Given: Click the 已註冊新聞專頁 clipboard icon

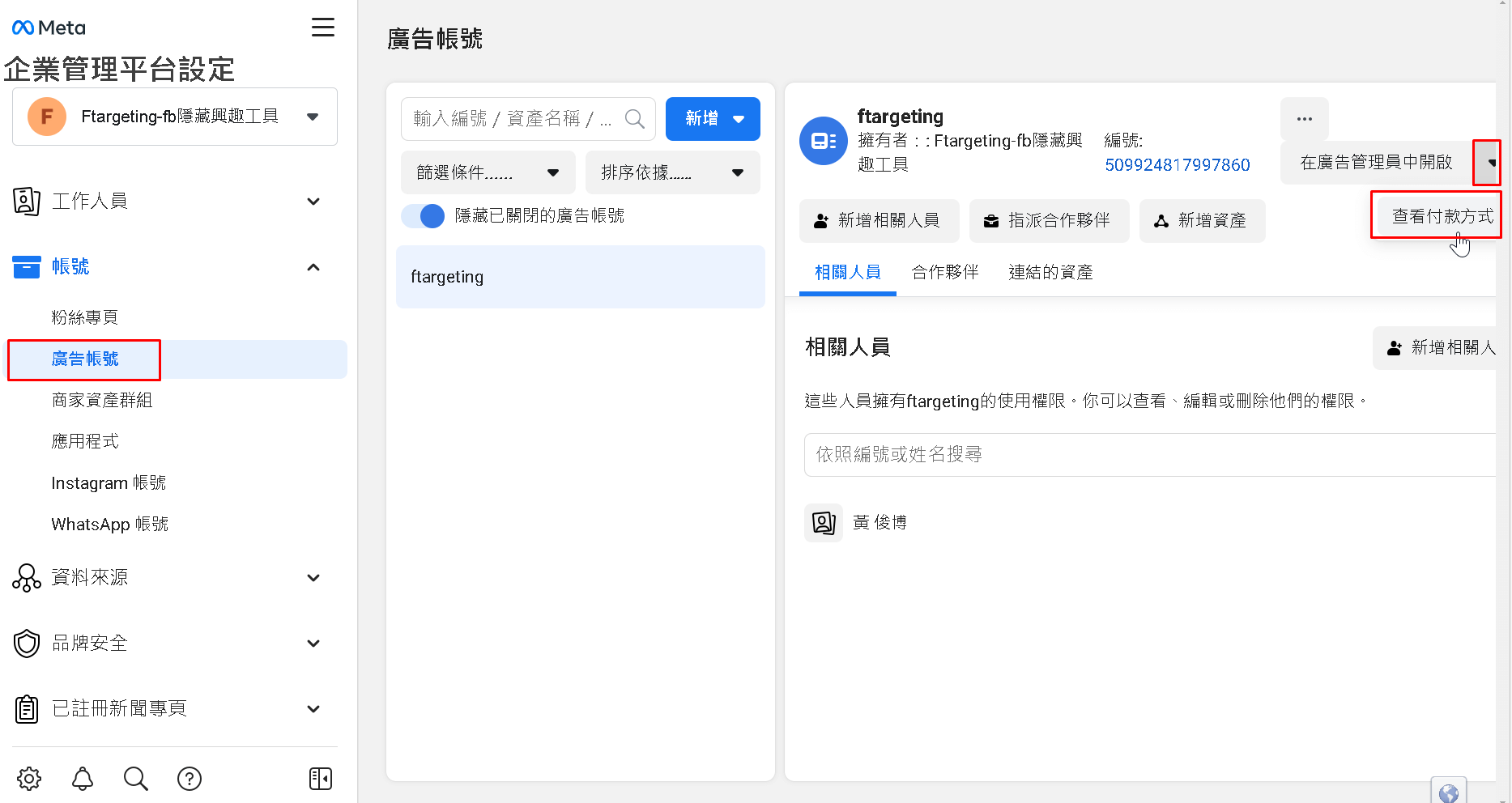Looking at the screenshot, I should (x=27, y=709).
